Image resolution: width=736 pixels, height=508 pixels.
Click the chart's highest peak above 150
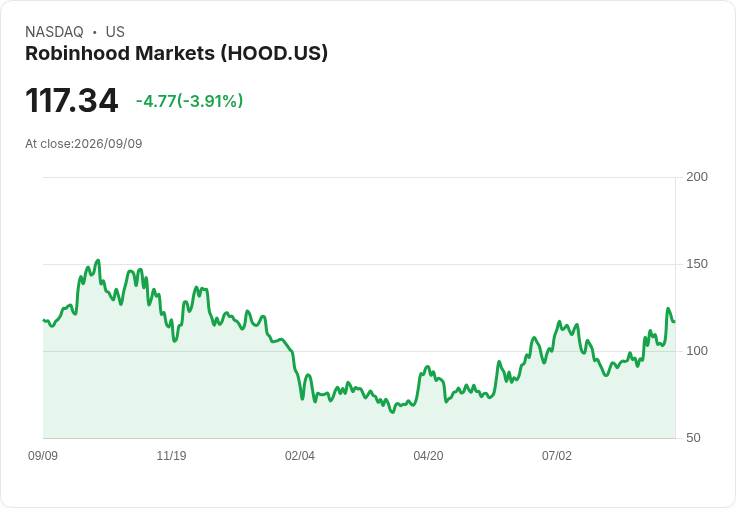coord(98,261)
